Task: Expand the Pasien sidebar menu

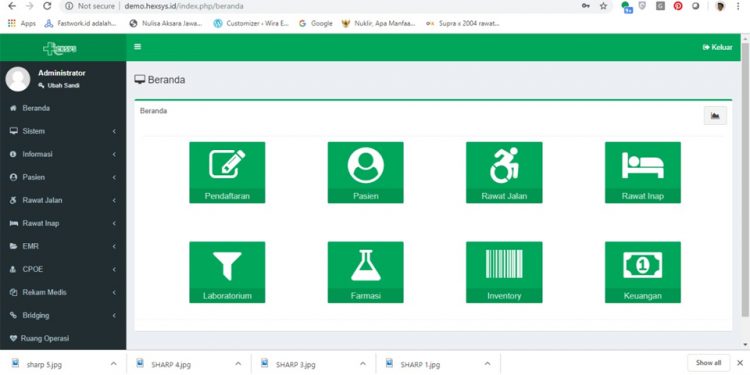Action: click(63, 177)
